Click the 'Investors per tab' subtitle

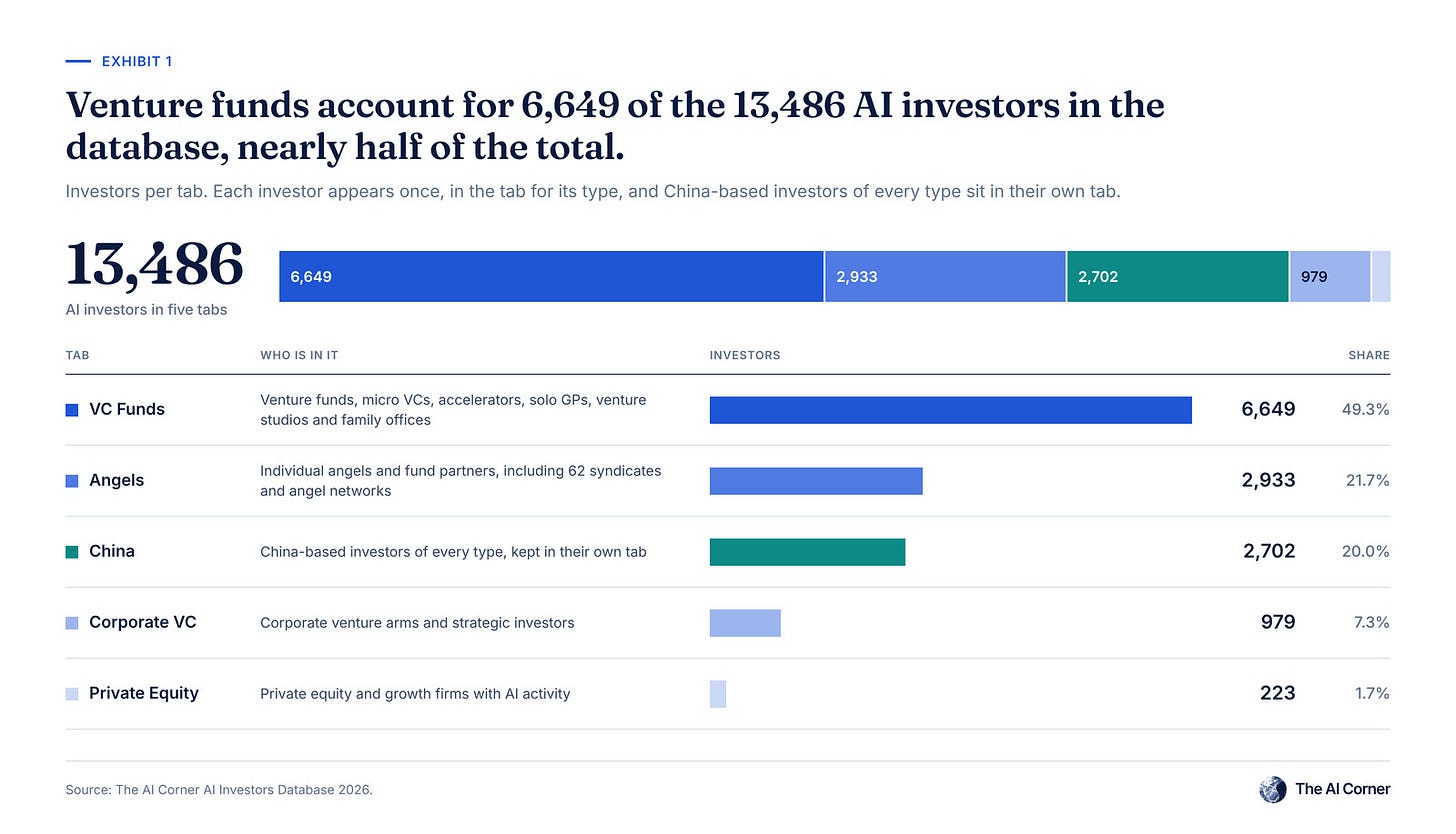pyautogui.click(x=593, y=192)
